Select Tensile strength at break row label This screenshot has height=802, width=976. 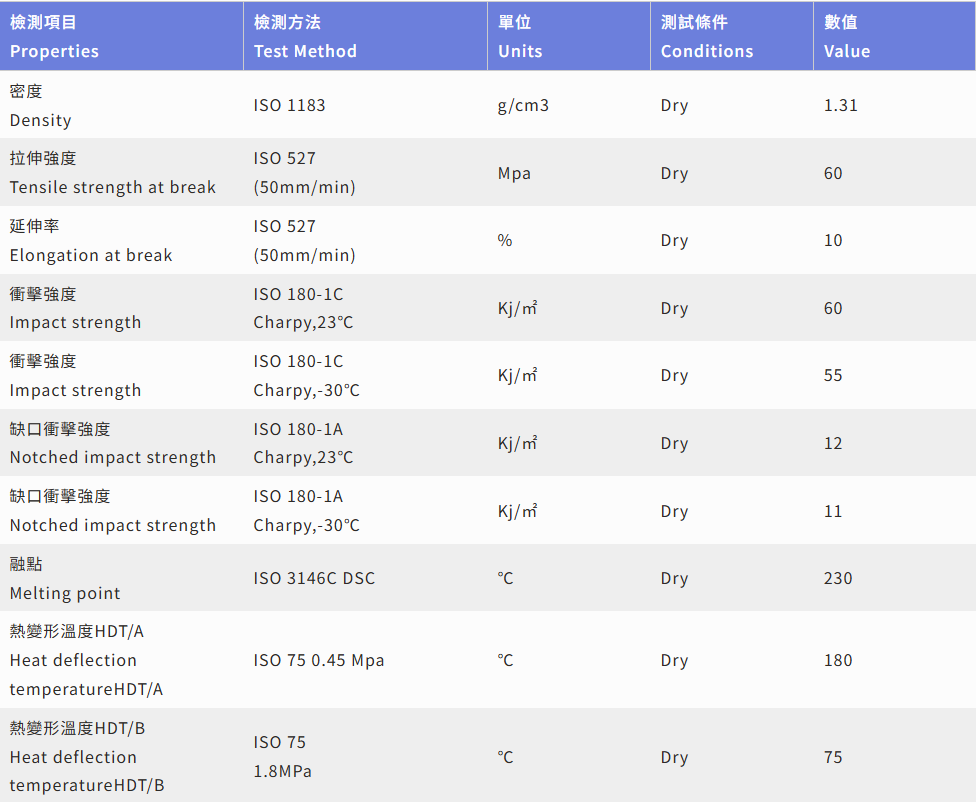[113, 172]
